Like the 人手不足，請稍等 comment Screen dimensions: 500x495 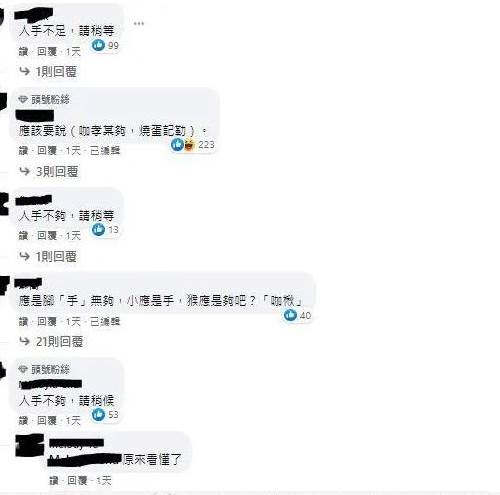[x=23, y=52]
